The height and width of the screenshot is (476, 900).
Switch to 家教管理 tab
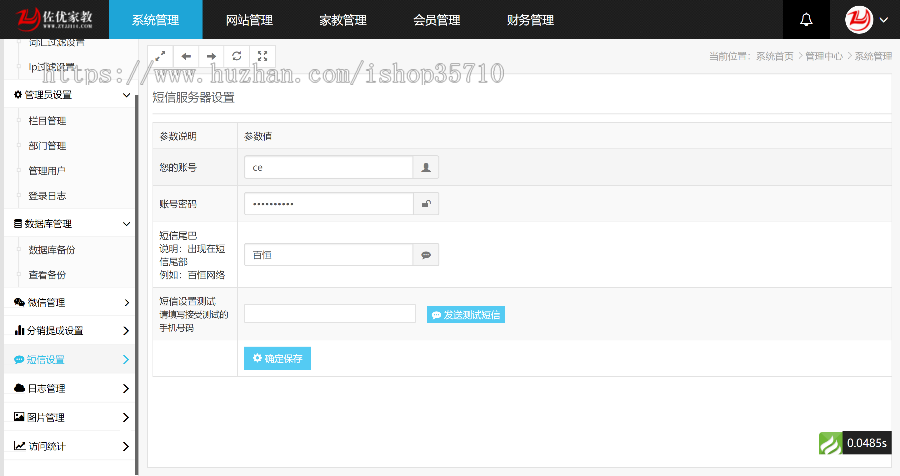(343, 20)
